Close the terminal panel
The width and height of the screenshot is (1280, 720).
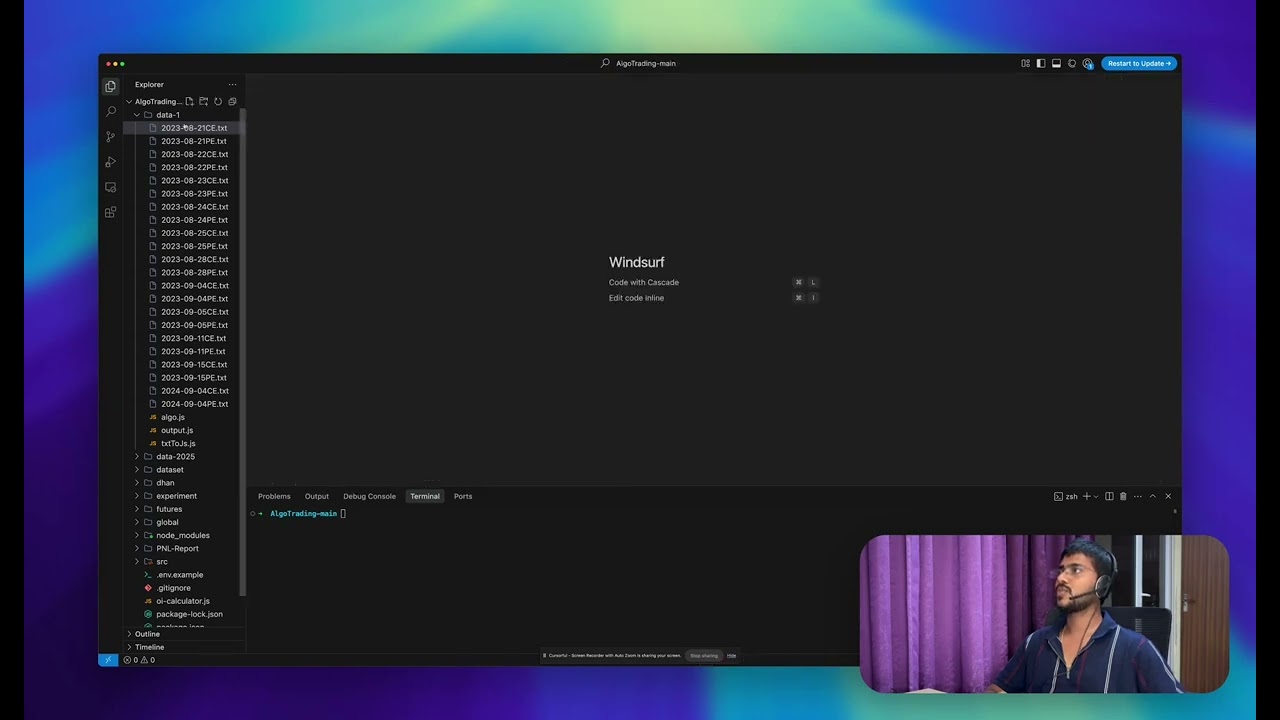pos(1168,496)
